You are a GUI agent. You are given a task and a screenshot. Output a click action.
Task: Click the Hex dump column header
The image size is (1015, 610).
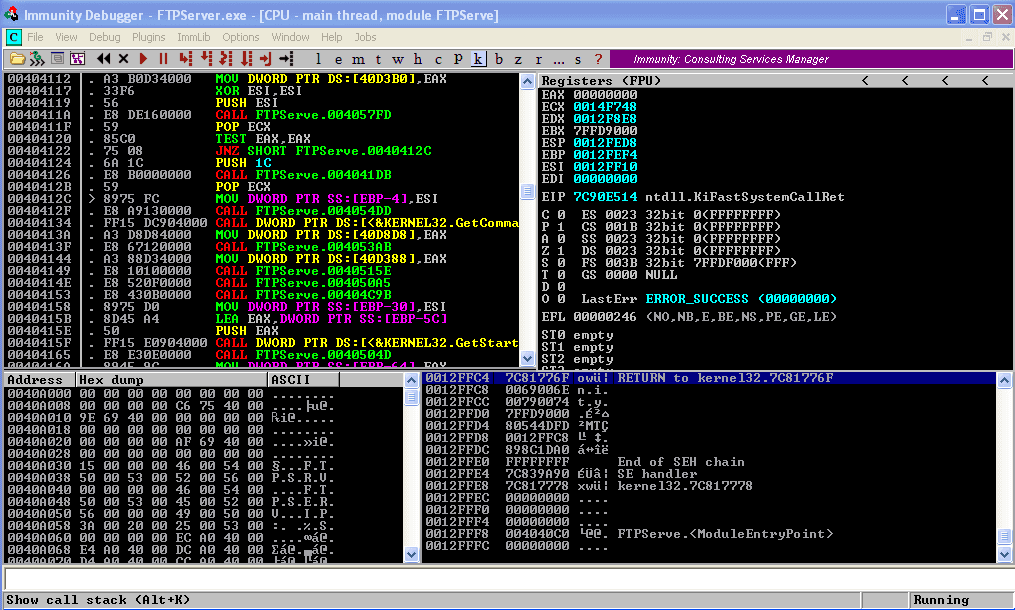coord(172,380)
